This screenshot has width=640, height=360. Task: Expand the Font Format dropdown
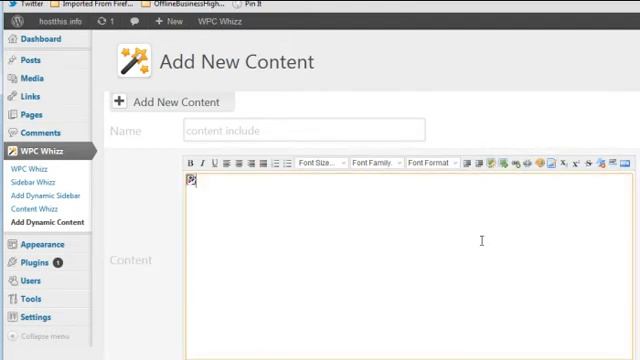(x=433, y=163)
